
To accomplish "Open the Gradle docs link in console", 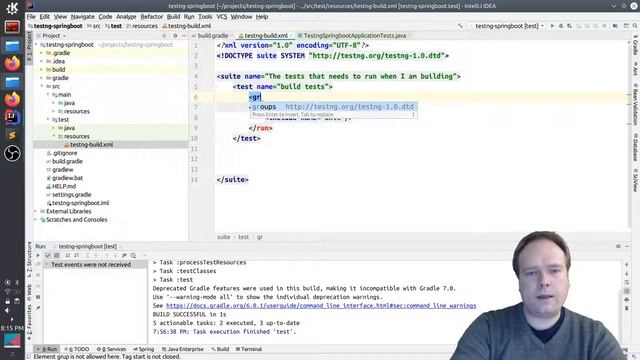I will [321, 306].
